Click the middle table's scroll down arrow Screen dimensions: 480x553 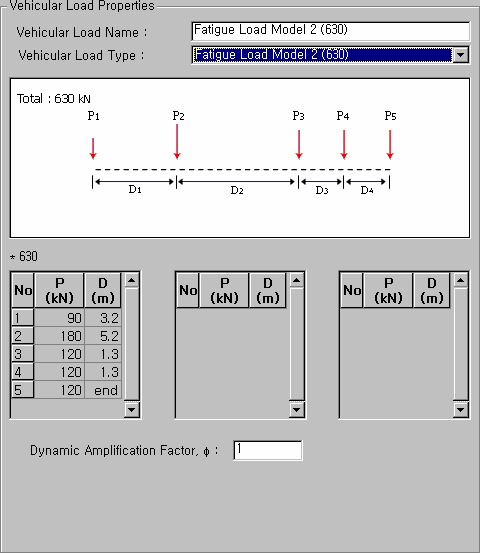click(296, 409)
